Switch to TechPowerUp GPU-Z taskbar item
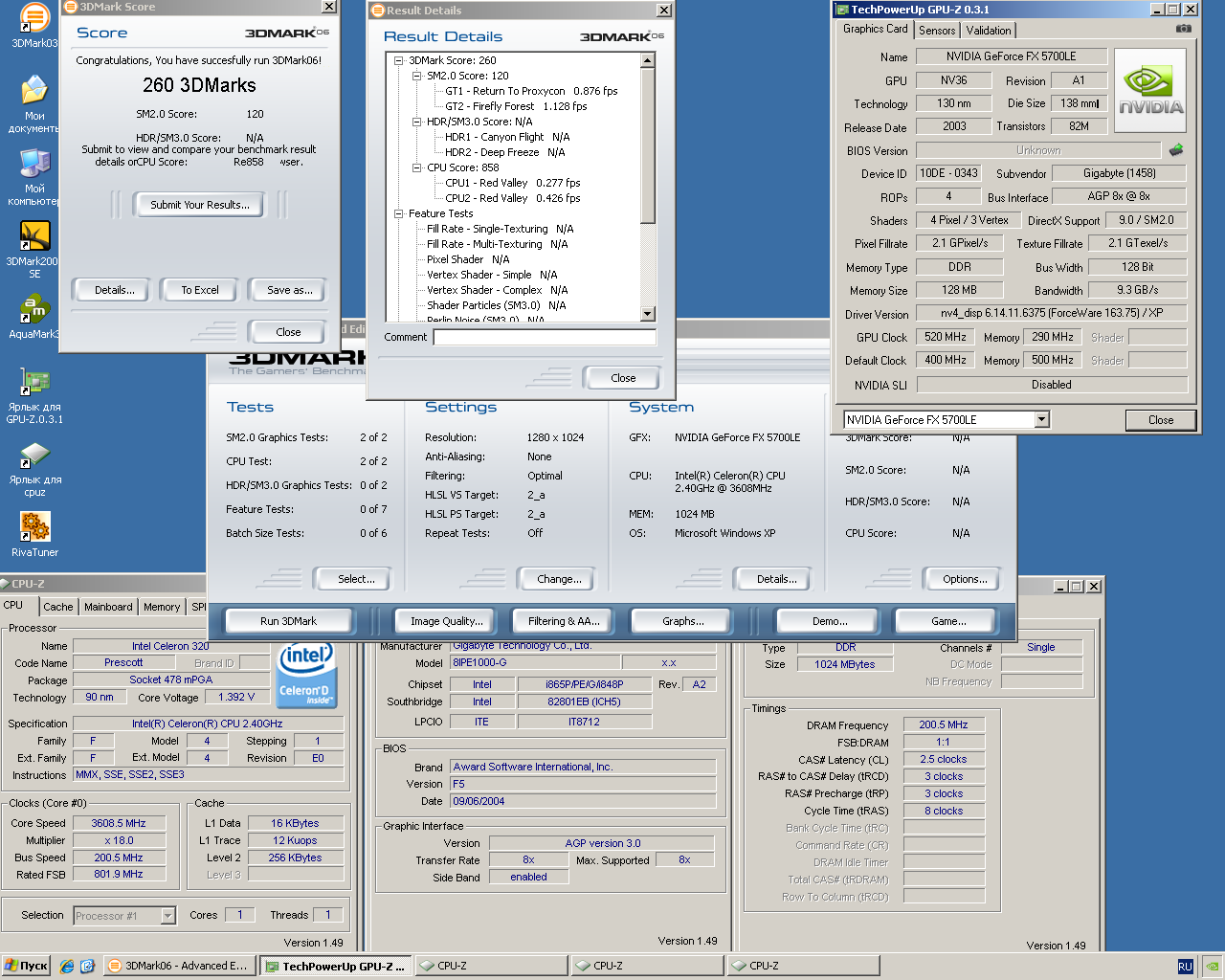Screen dimensions: 1225x980 [335, 966]
